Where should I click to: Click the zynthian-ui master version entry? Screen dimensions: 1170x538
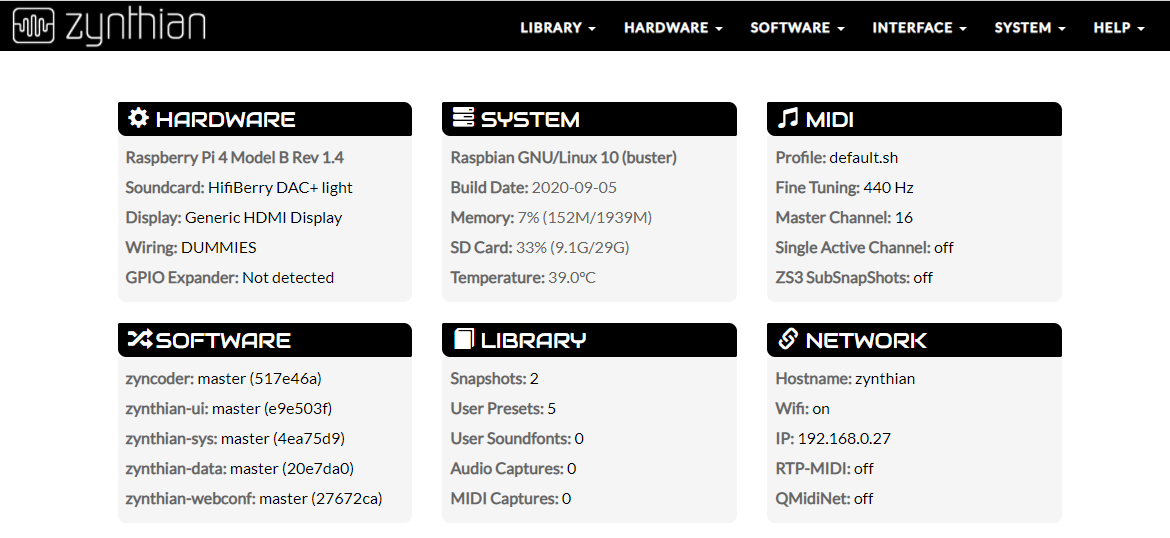click(x=228, y=408)
